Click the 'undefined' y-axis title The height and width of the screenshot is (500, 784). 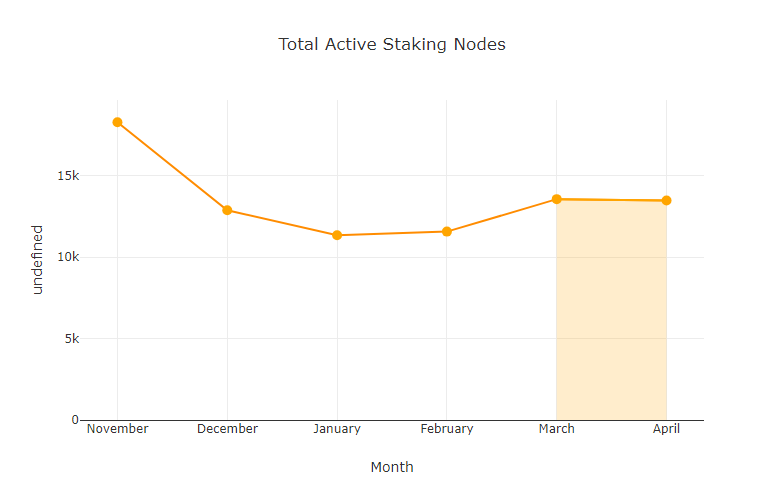tap(38, 259)
